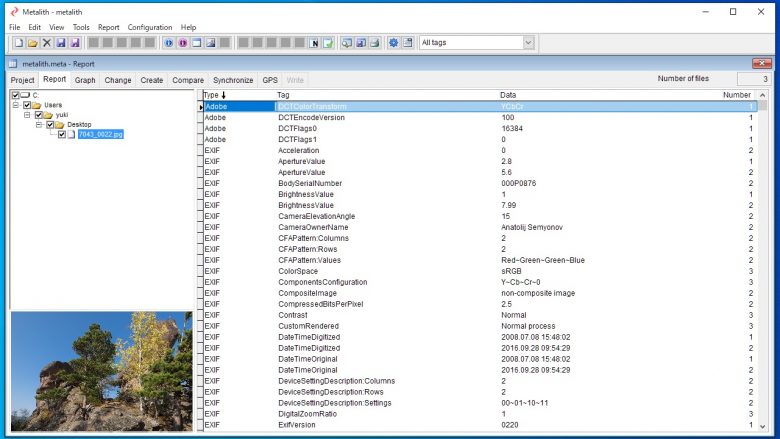Switch to the GPS tab
780x439 pixels.
(270, 80)
